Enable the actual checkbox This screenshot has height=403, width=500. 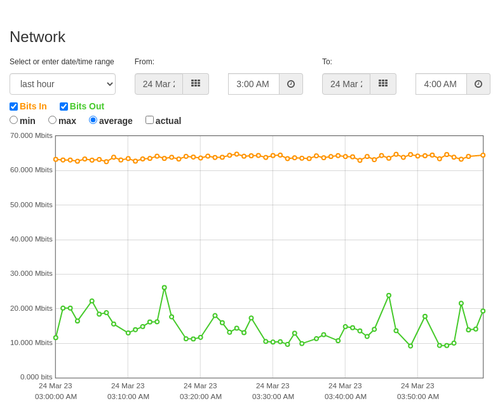click(x=150, y=120)
